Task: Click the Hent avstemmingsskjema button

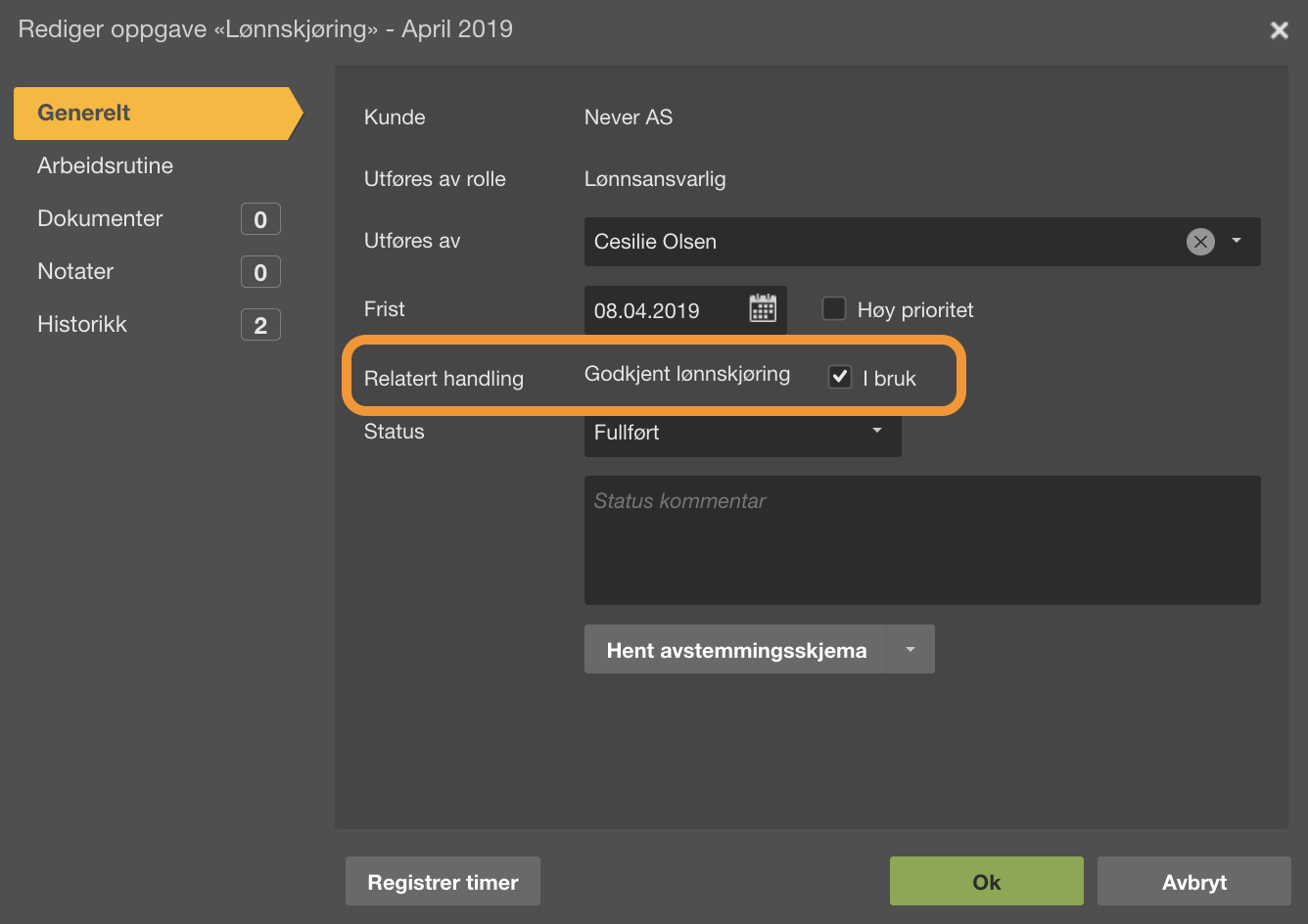Action: coord(736,650)
